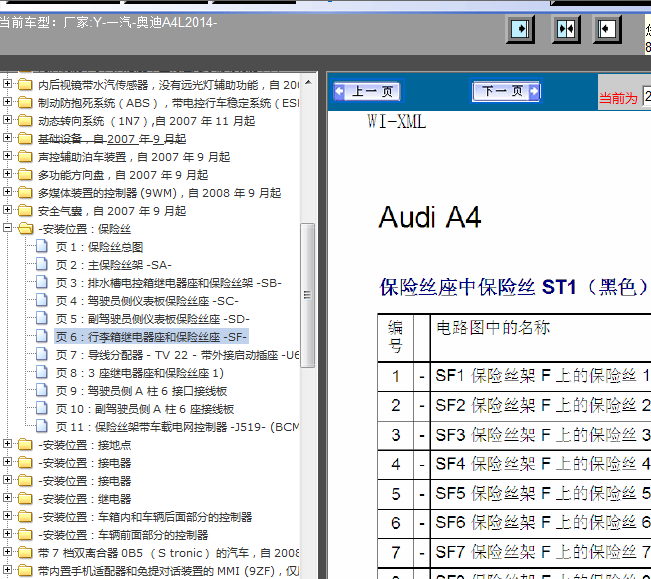Expand the 多媒体装置的控制器 (9WM) folder

pyautogui.click(x=7, y=192)
